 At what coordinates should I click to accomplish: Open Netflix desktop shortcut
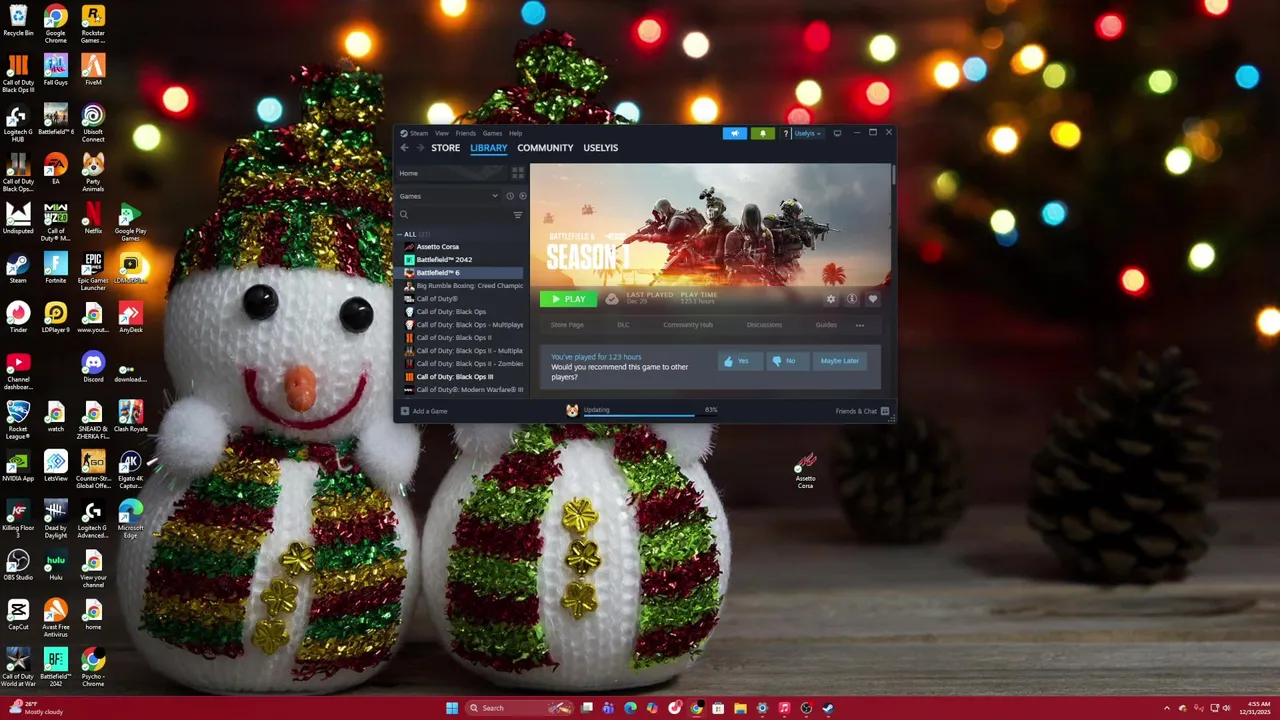(x=93, y=217)
